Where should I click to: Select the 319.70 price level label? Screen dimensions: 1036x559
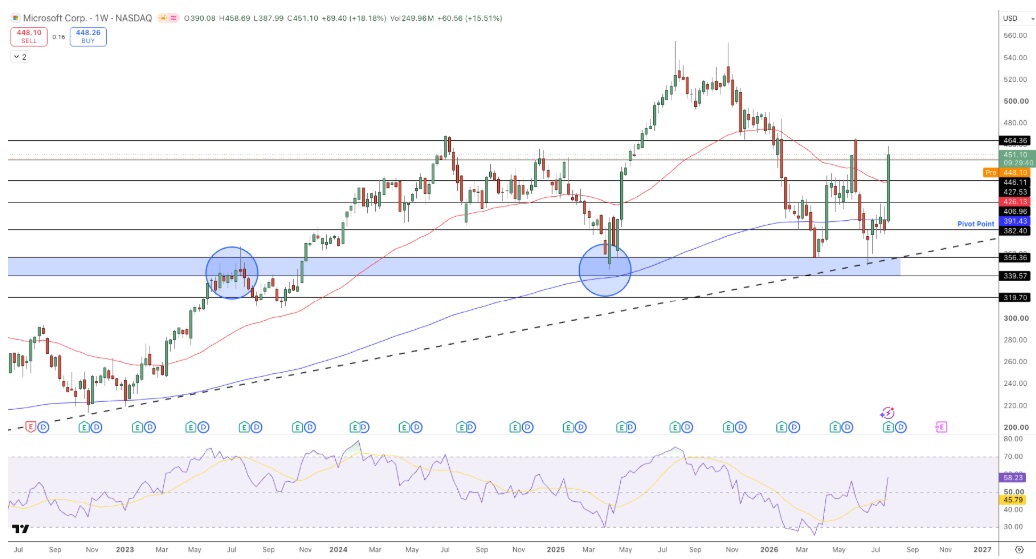click(1014, 298)
